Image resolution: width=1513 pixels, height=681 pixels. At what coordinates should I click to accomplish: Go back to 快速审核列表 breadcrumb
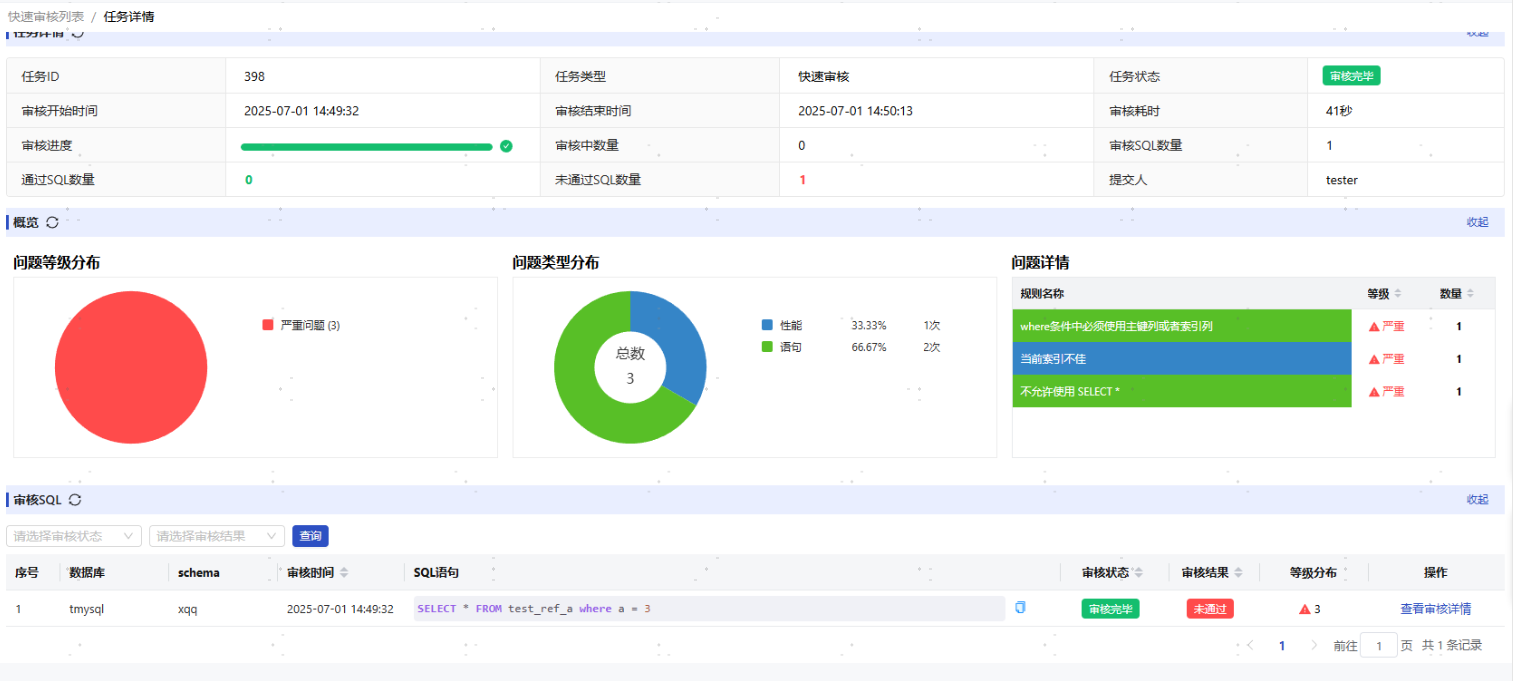click(x=46, y=16)
